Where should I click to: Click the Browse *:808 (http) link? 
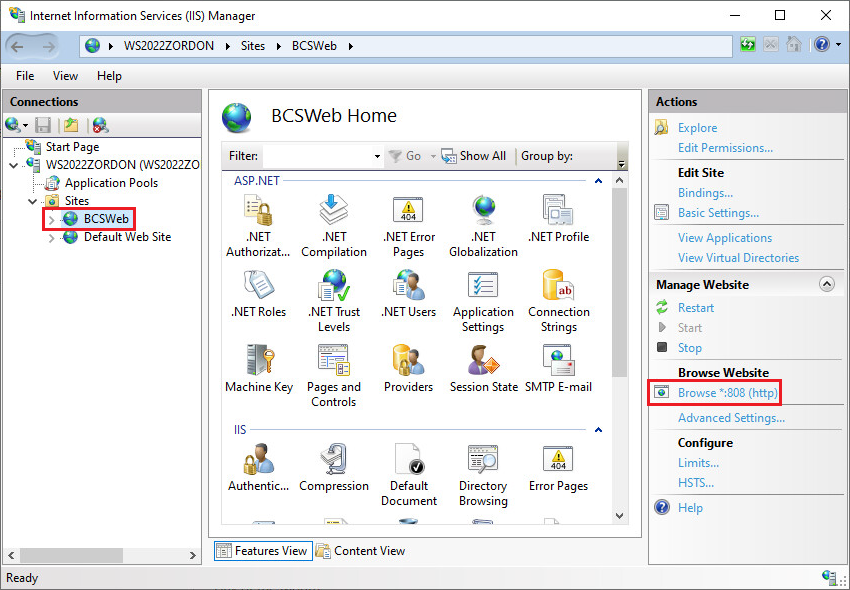(727, 393)
